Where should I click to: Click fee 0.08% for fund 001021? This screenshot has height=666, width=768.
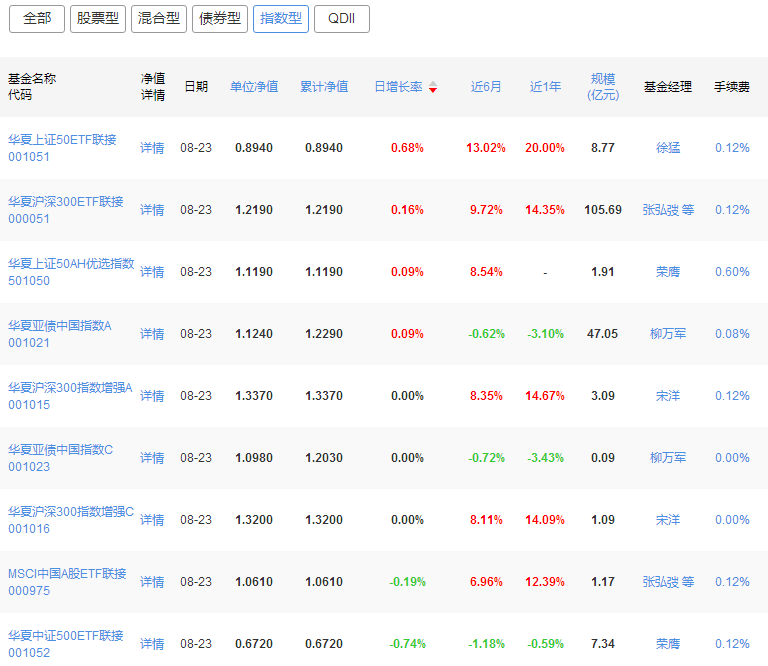732,333
